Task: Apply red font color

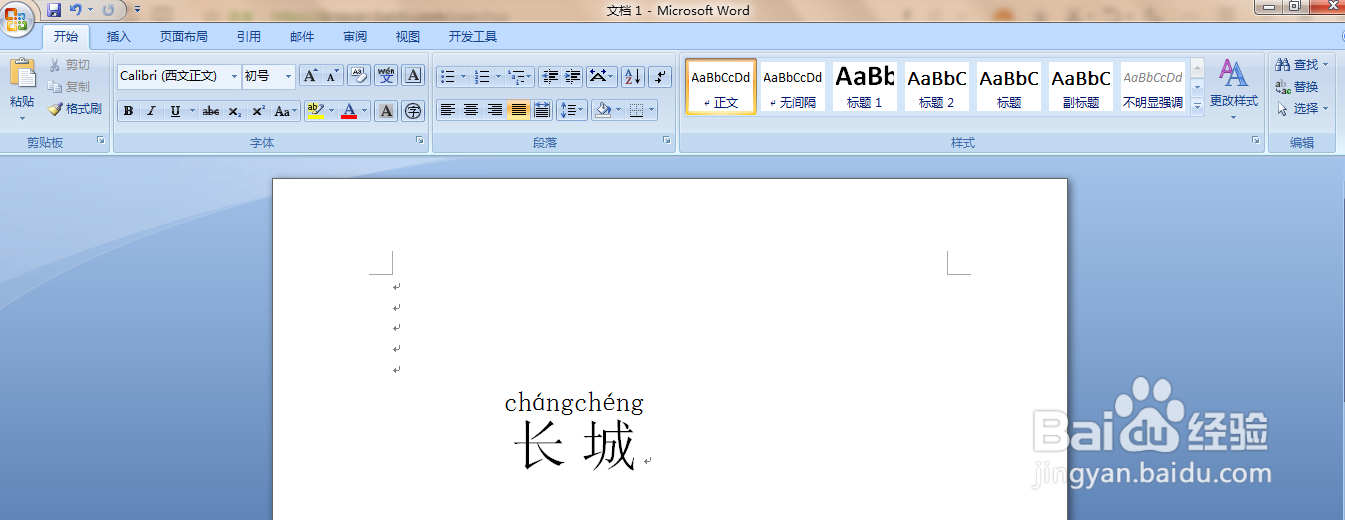Action: (x=349, y=111)
